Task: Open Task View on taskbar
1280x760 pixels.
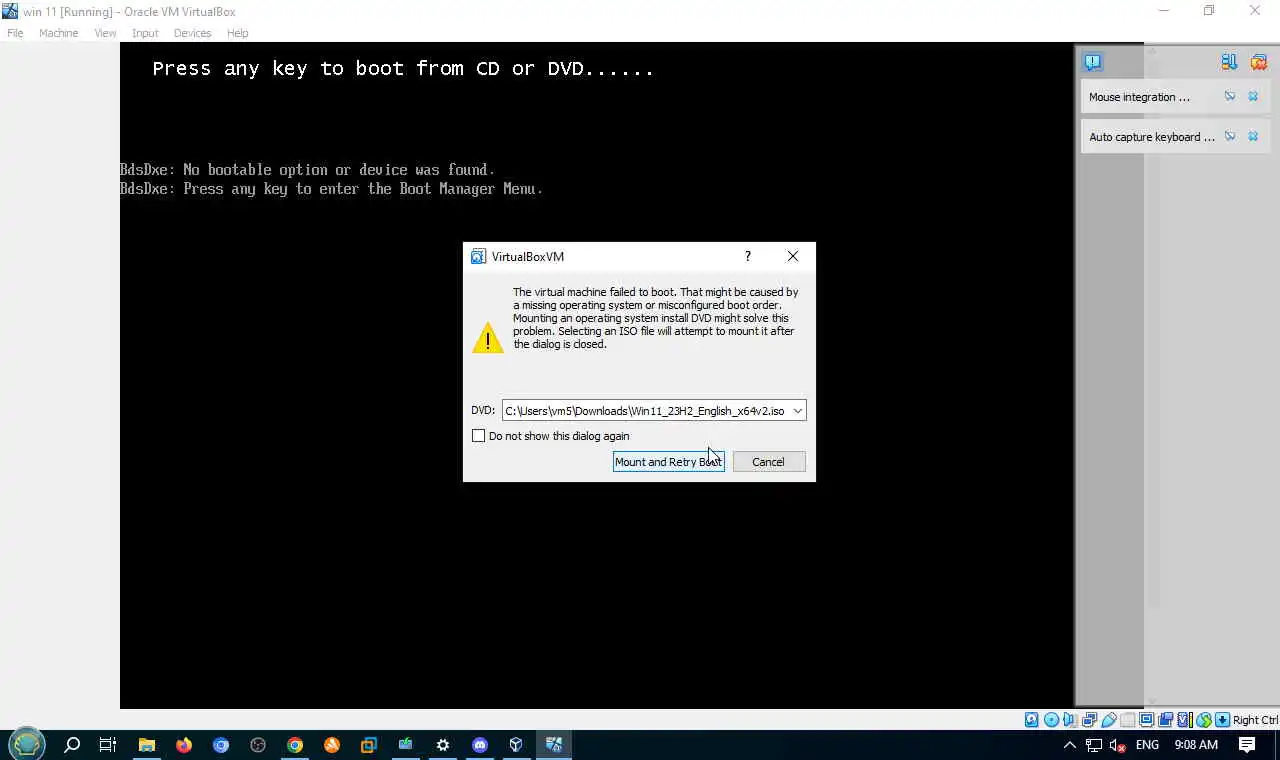Action: click(x=108, y=745)
